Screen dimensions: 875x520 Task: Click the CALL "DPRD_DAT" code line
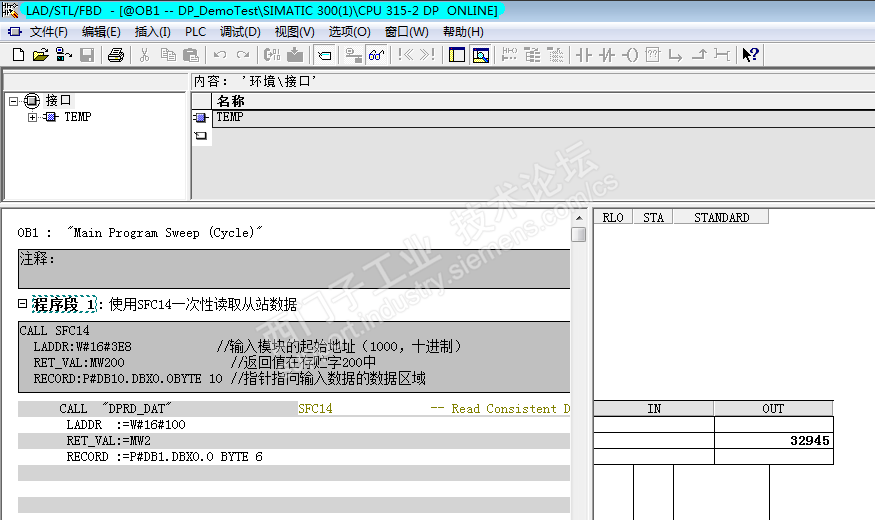tap(115, 408)
